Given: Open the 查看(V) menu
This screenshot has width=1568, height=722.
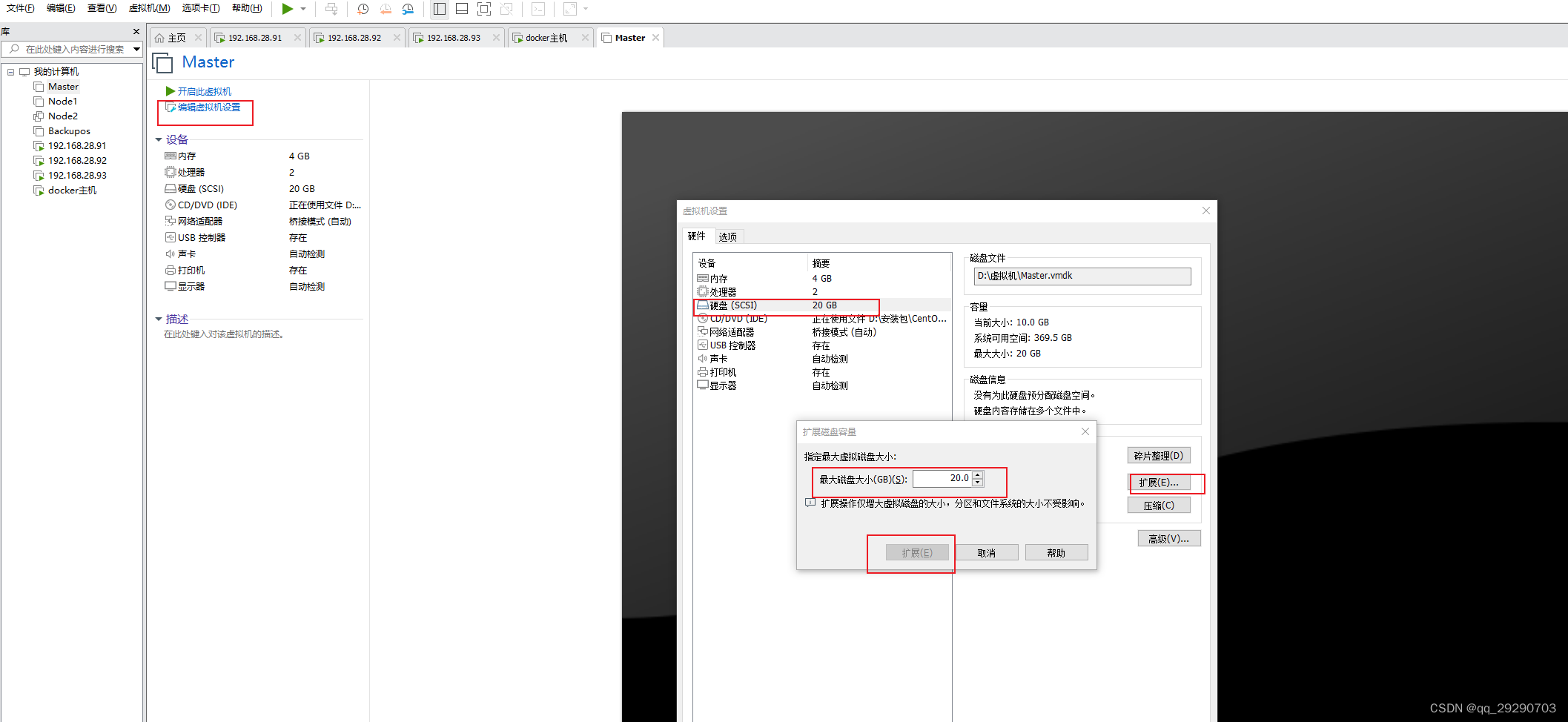Looking at the screenshot, I should (102, 8).
